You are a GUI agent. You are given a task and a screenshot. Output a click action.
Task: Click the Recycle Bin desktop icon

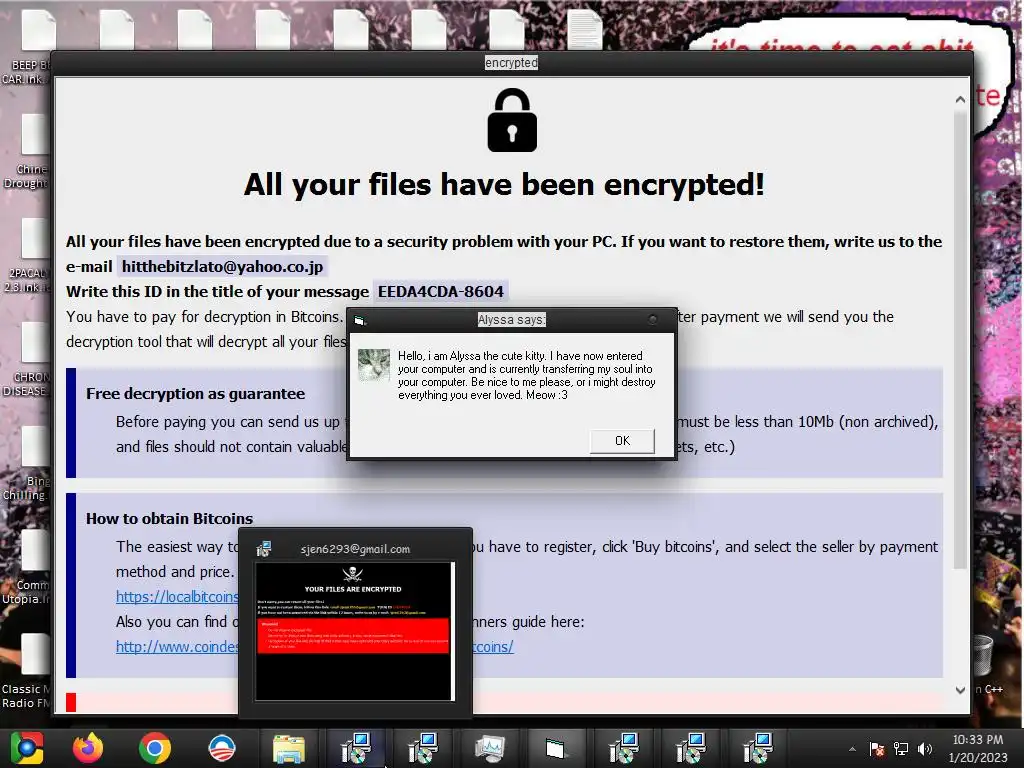coord(984,656)
